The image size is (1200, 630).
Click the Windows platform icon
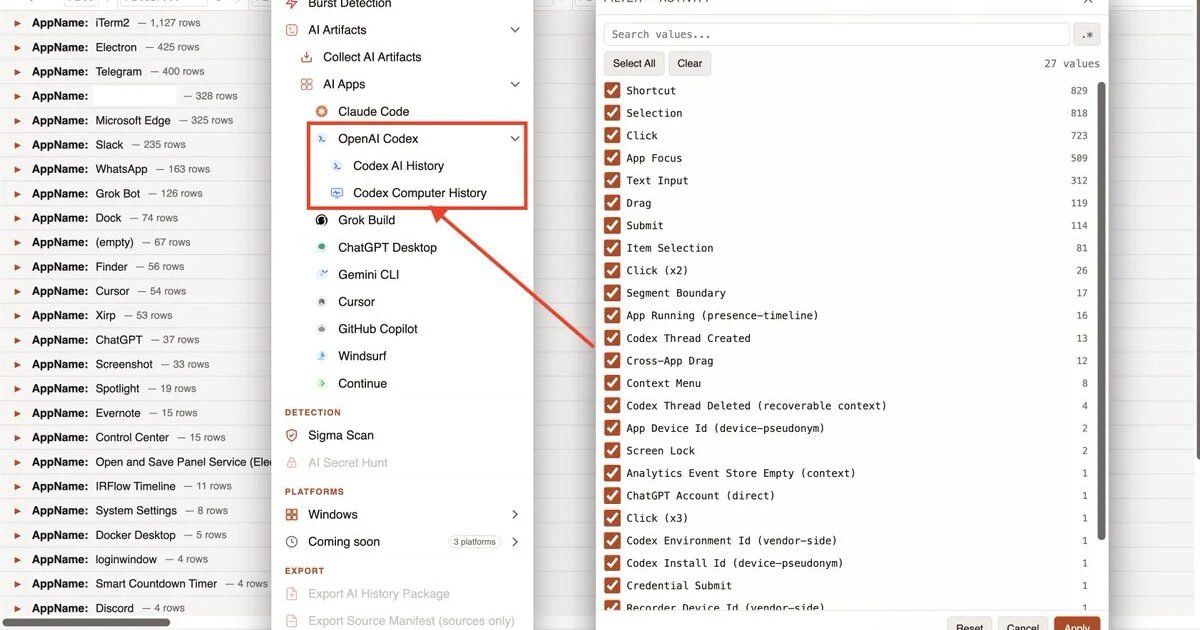pos(292,515)
